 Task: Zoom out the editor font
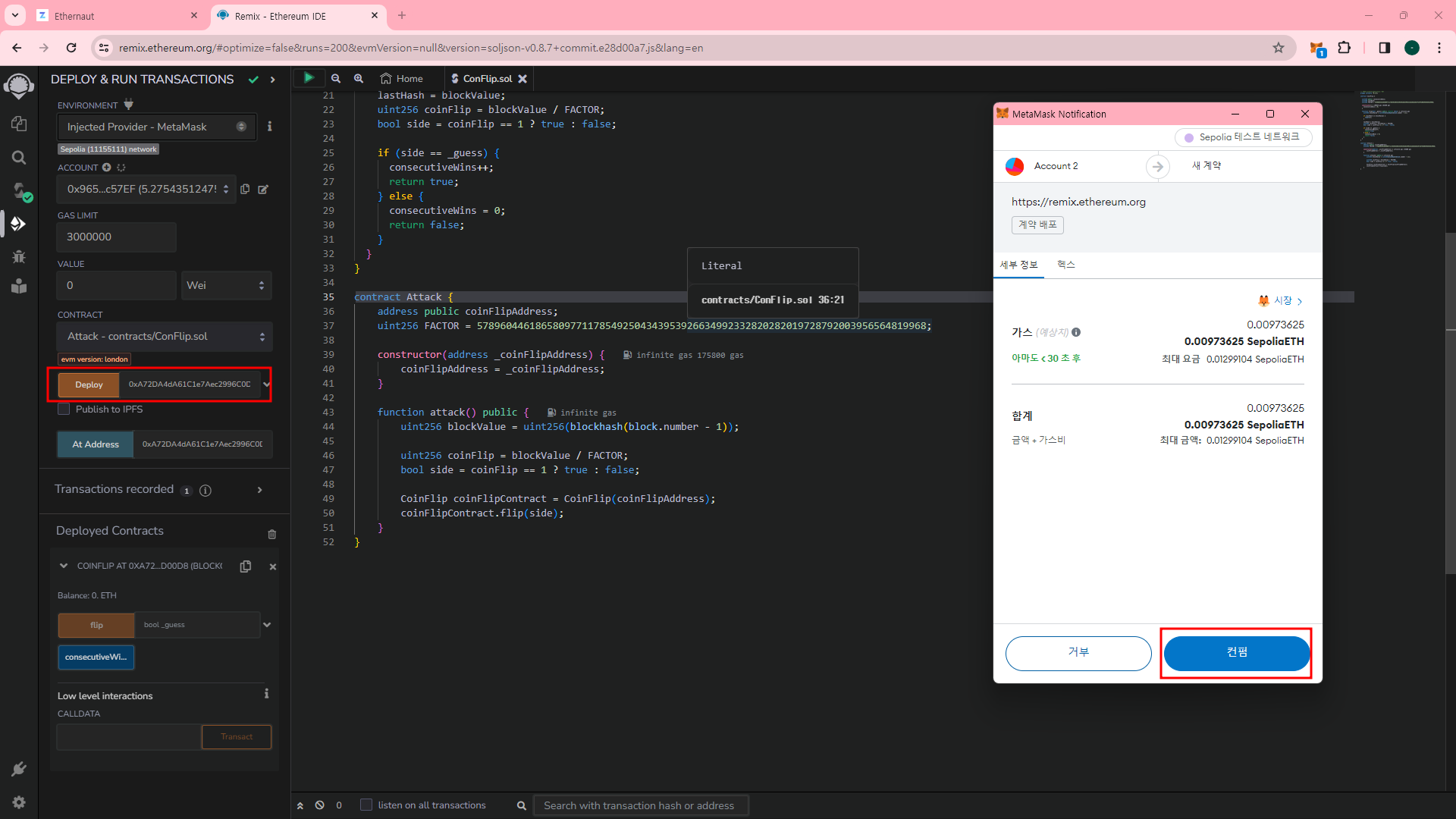[x=336, y=78]
